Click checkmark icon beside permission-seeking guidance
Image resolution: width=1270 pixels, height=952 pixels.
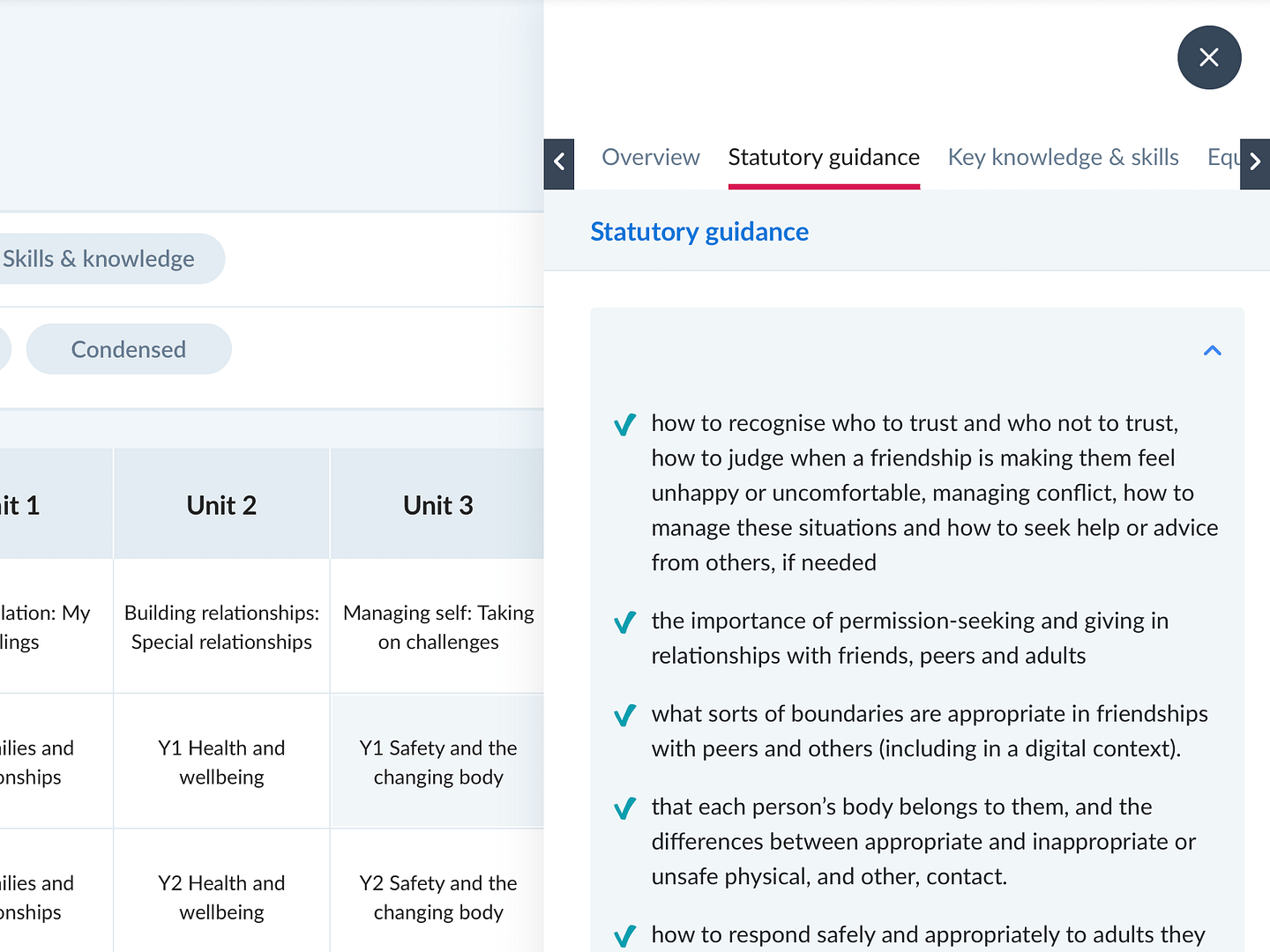(x=624, y=623)
